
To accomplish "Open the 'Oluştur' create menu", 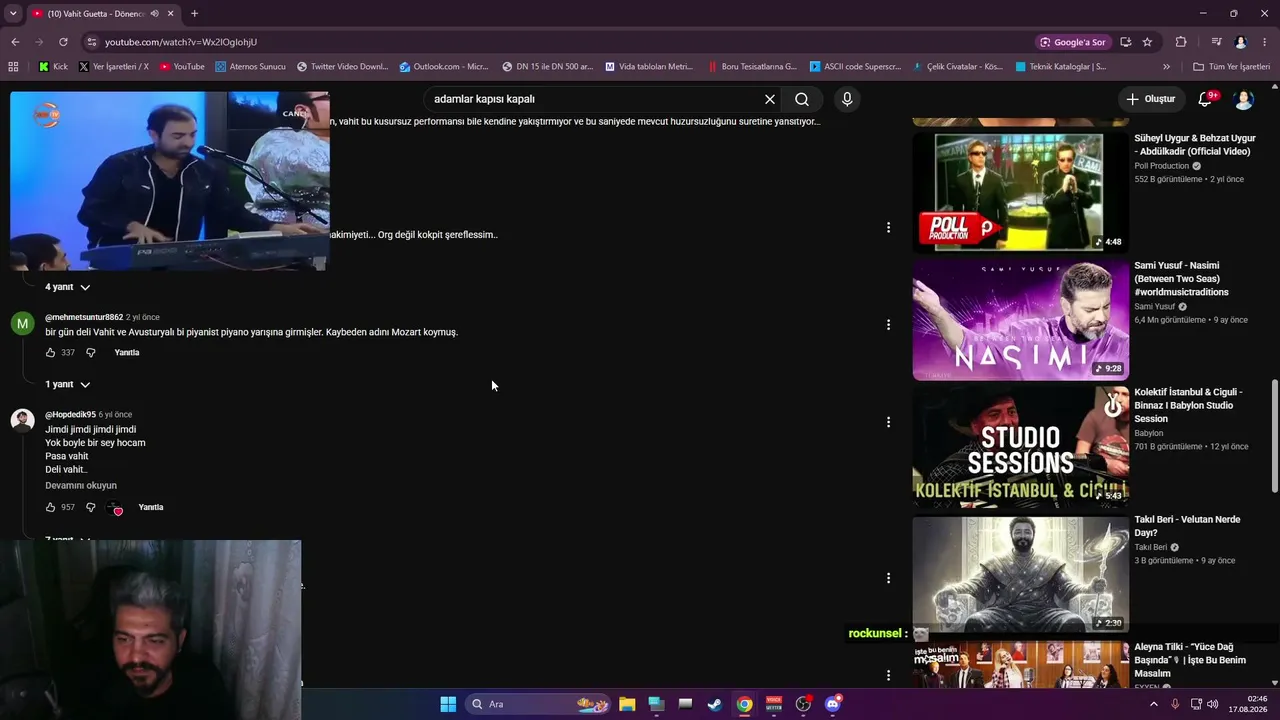I will [1150, 99].
